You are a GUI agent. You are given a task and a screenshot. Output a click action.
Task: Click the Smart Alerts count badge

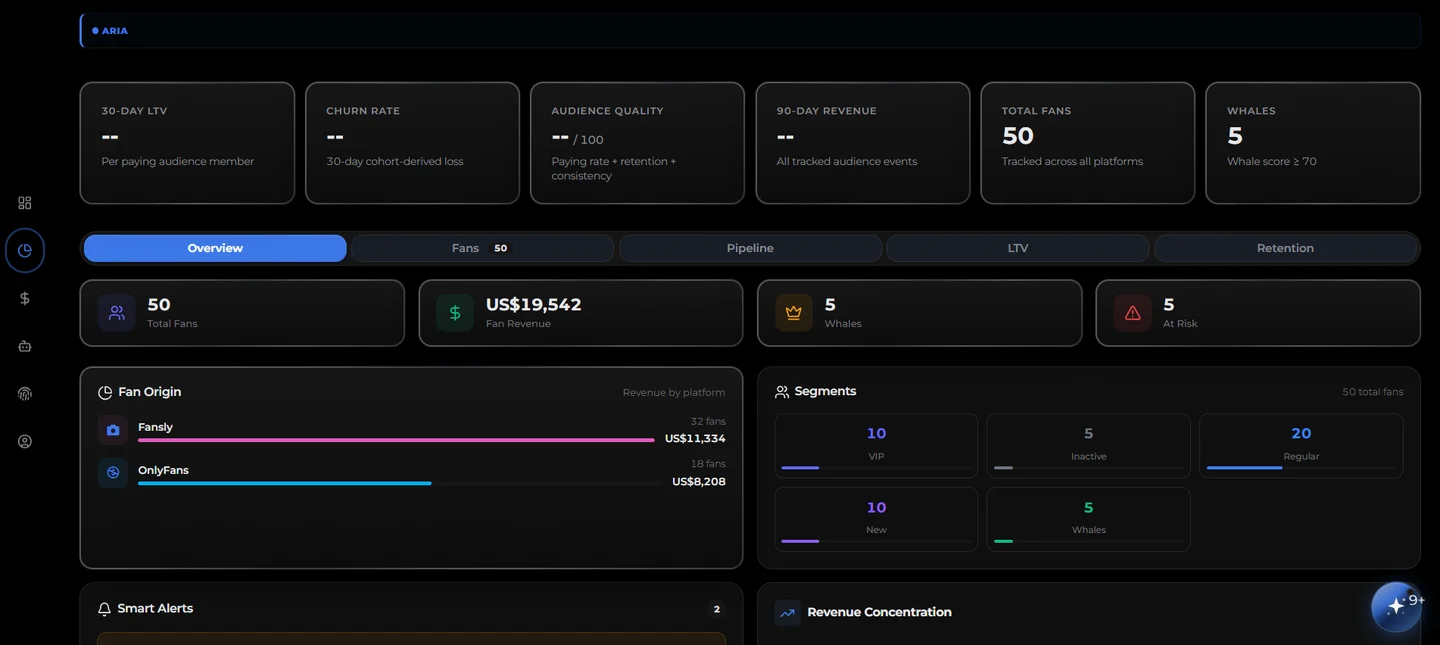coord(716,609)
